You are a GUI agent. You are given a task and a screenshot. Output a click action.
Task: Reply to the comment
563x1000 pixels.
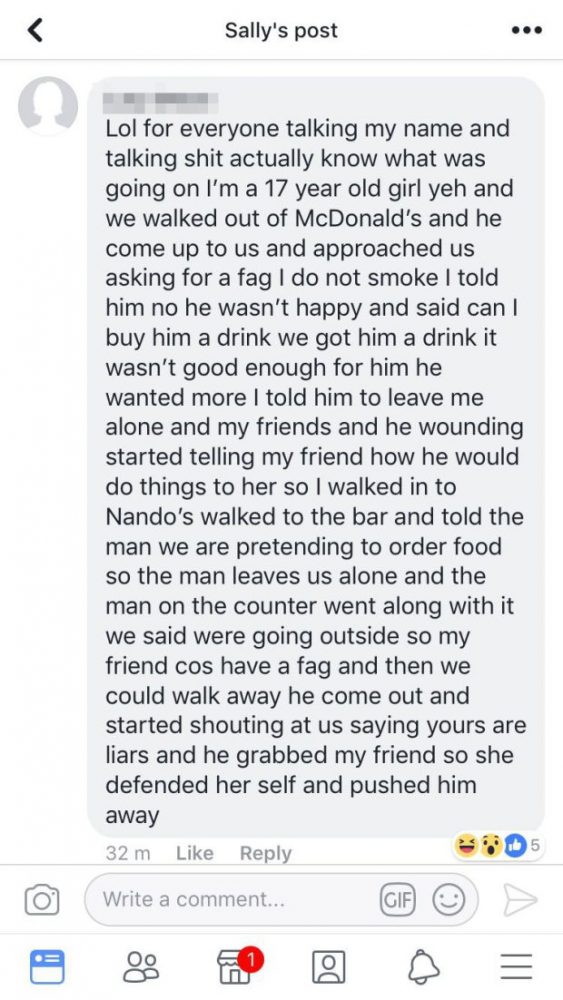tap(265, 853)
